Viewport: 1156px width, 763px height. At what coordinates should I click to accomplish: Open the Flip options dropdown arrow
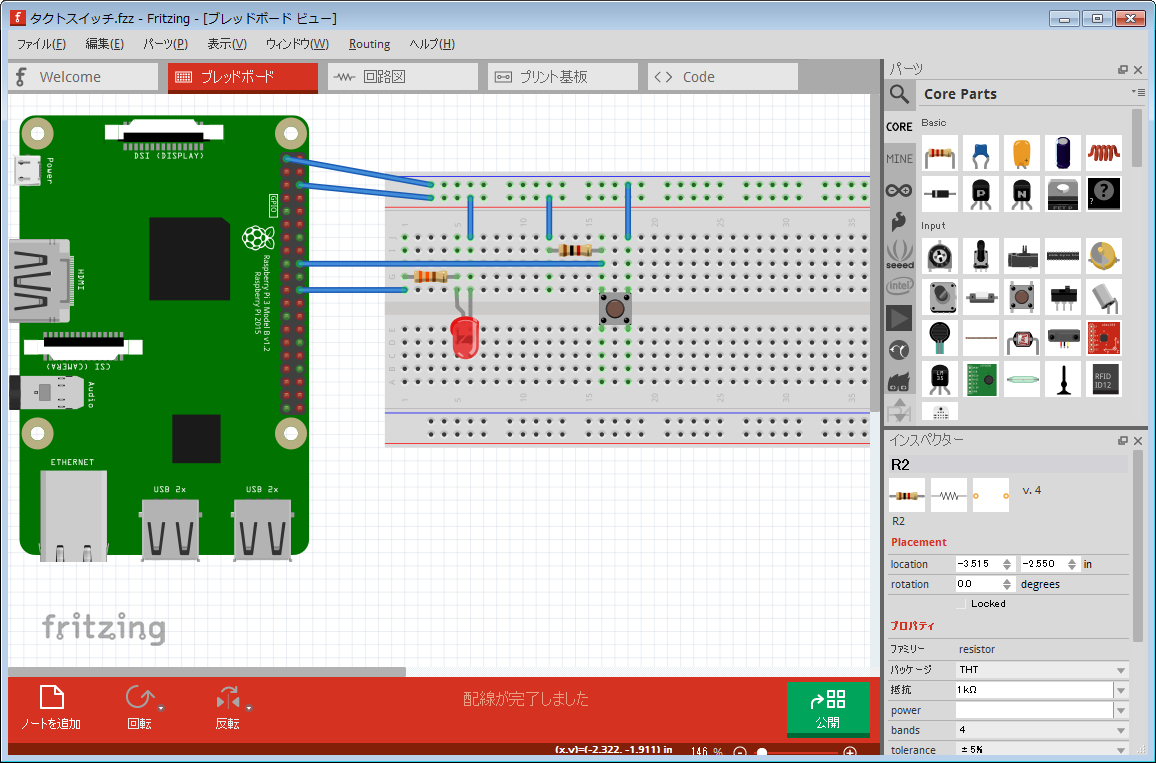249,708
